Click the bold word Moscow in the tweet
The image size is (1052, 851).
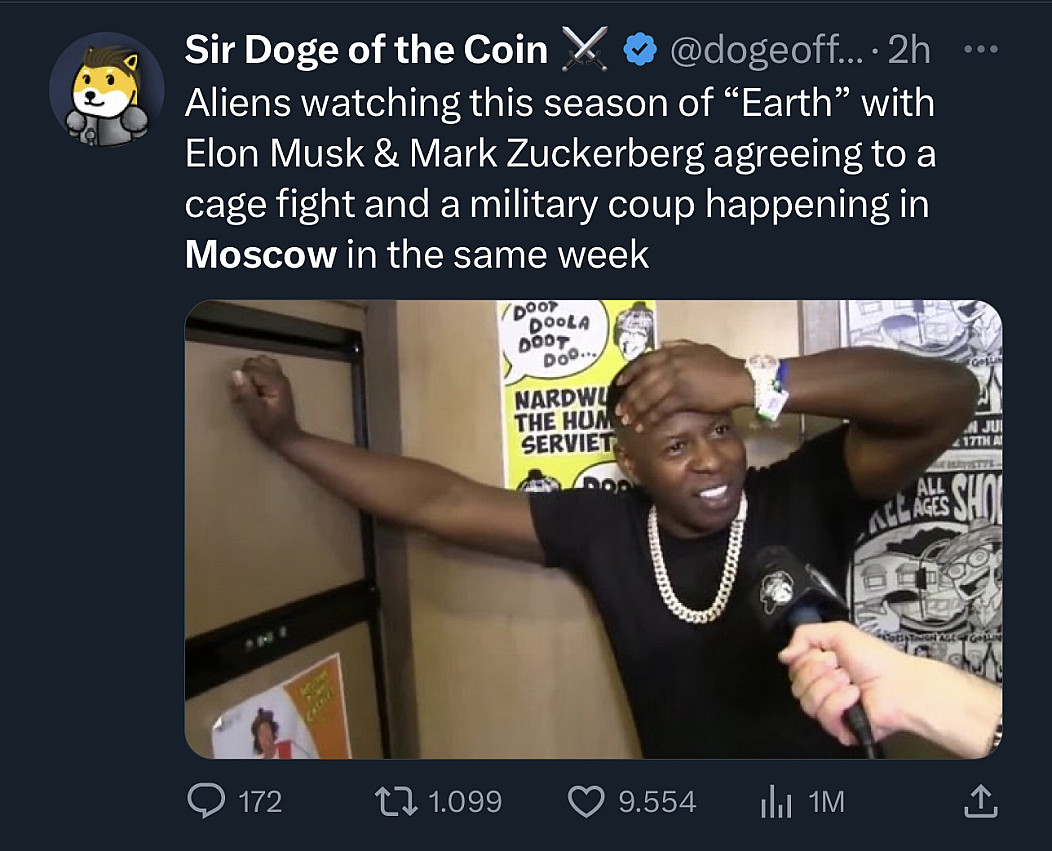pyautogui.click(x=261, y=255)
